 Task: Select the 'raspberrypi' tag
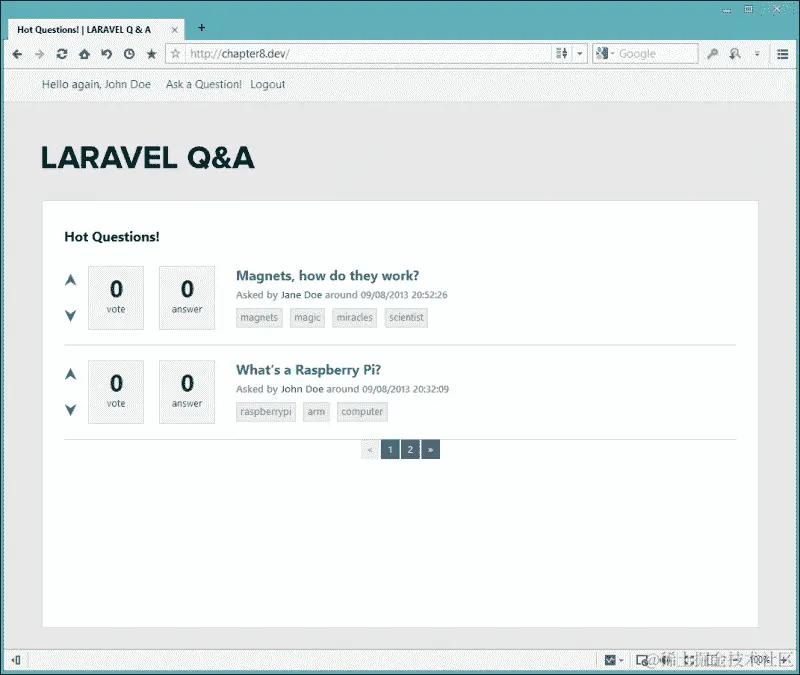[x=266, y=412]
